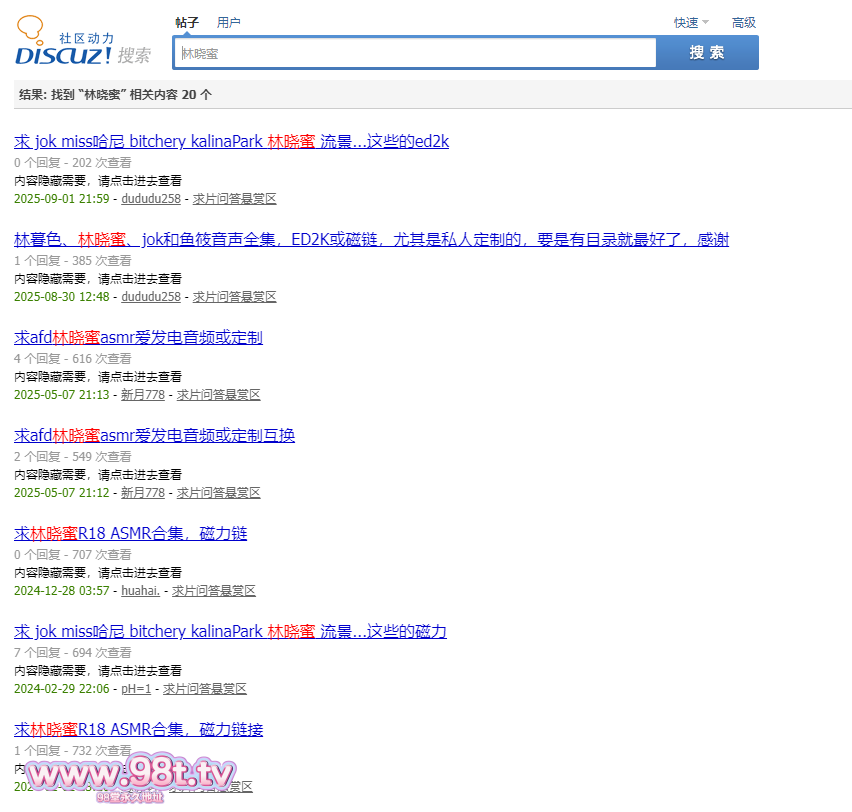Focus the search keyword input field
The image size is (852, 812).
414,53
